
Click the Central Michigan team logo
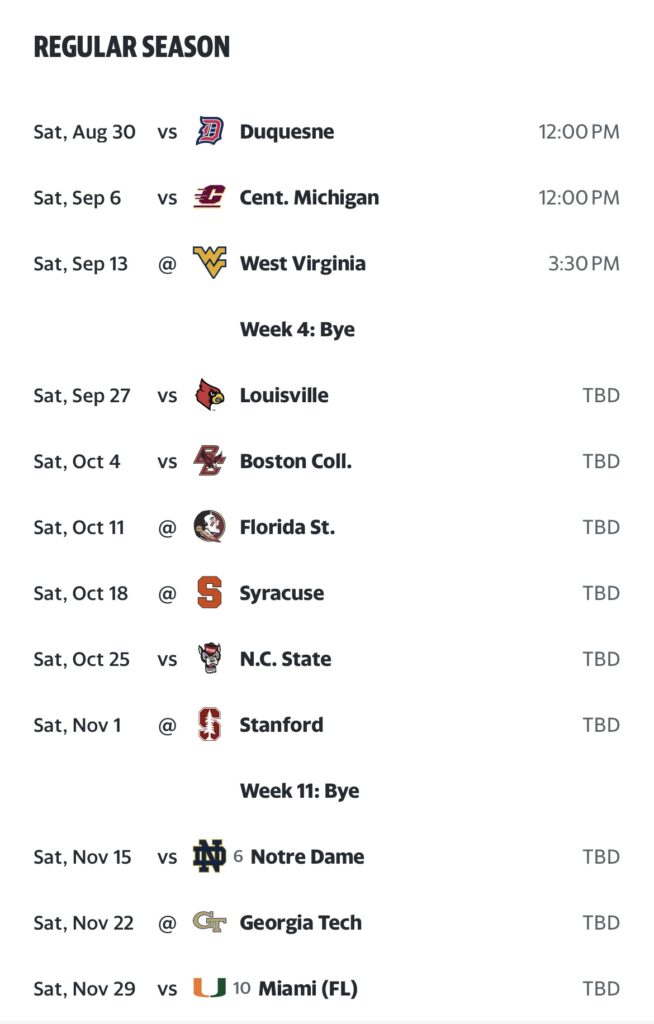point(210,197)
